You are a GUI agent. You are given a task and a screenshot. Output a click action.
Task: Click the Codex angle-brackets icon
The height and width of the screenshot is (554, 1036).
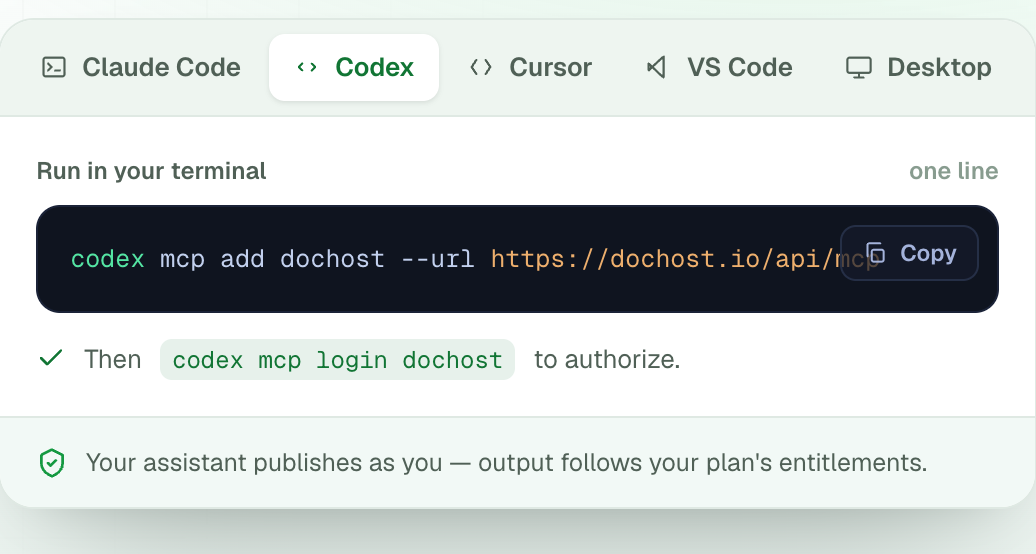click(307, 67)
